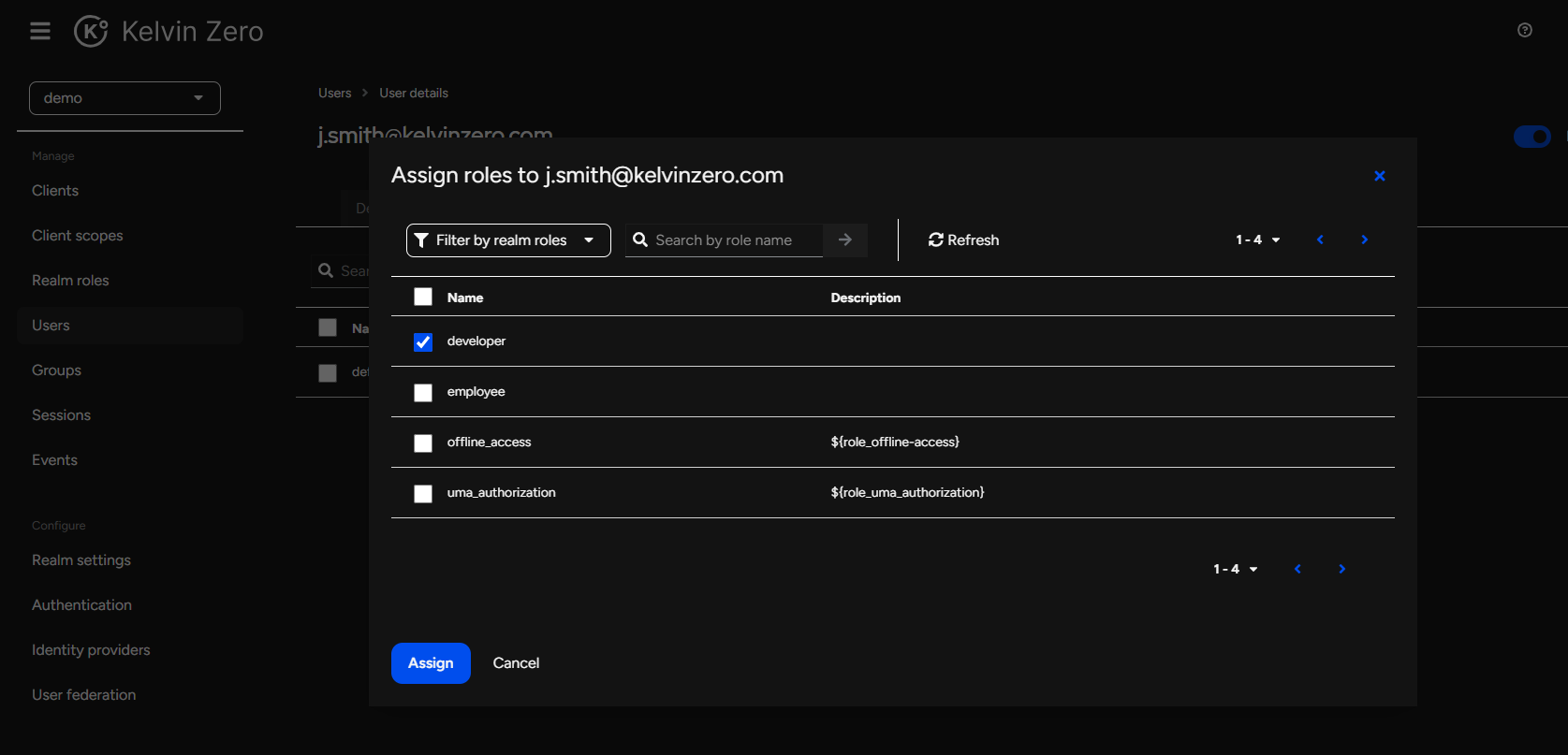The image size is (1568, 755).
Task: Toggle the user enabled switch
Action: point(1532,137)
